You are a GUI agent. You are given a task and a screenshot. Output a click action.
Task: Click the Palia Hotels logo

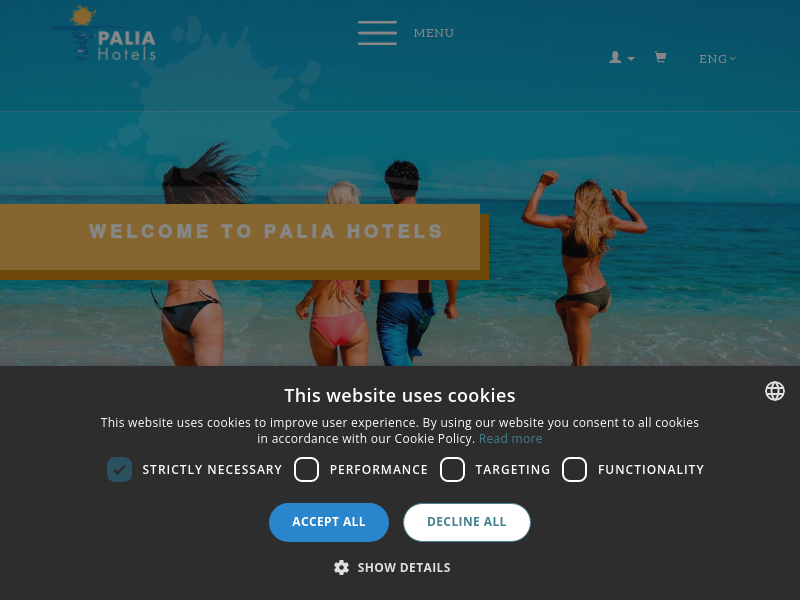104,34
